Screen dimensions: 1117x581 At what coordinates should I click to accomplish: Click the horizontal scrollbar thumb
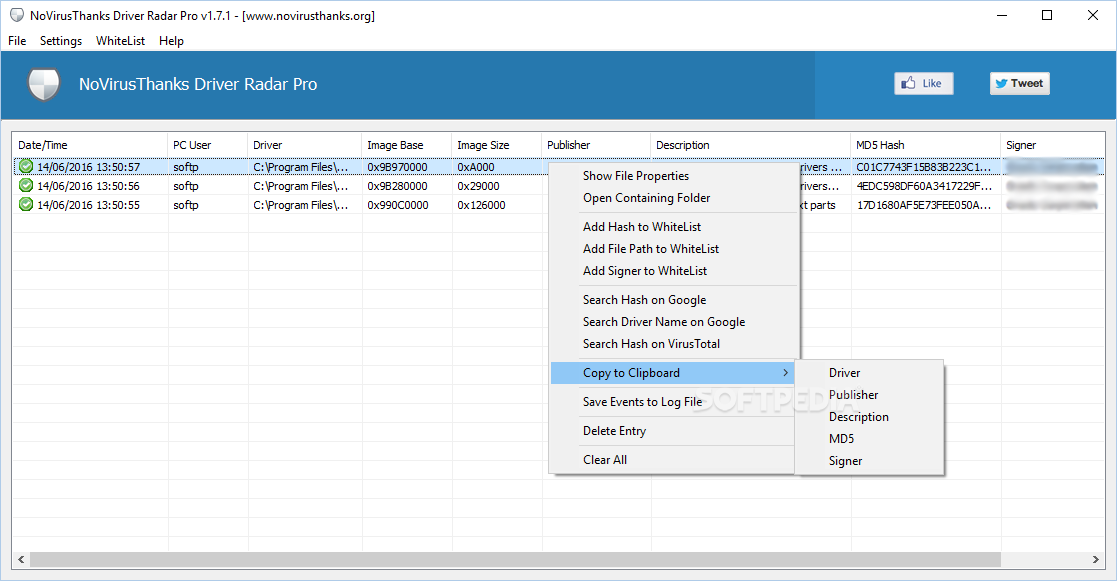coord(515,560)
